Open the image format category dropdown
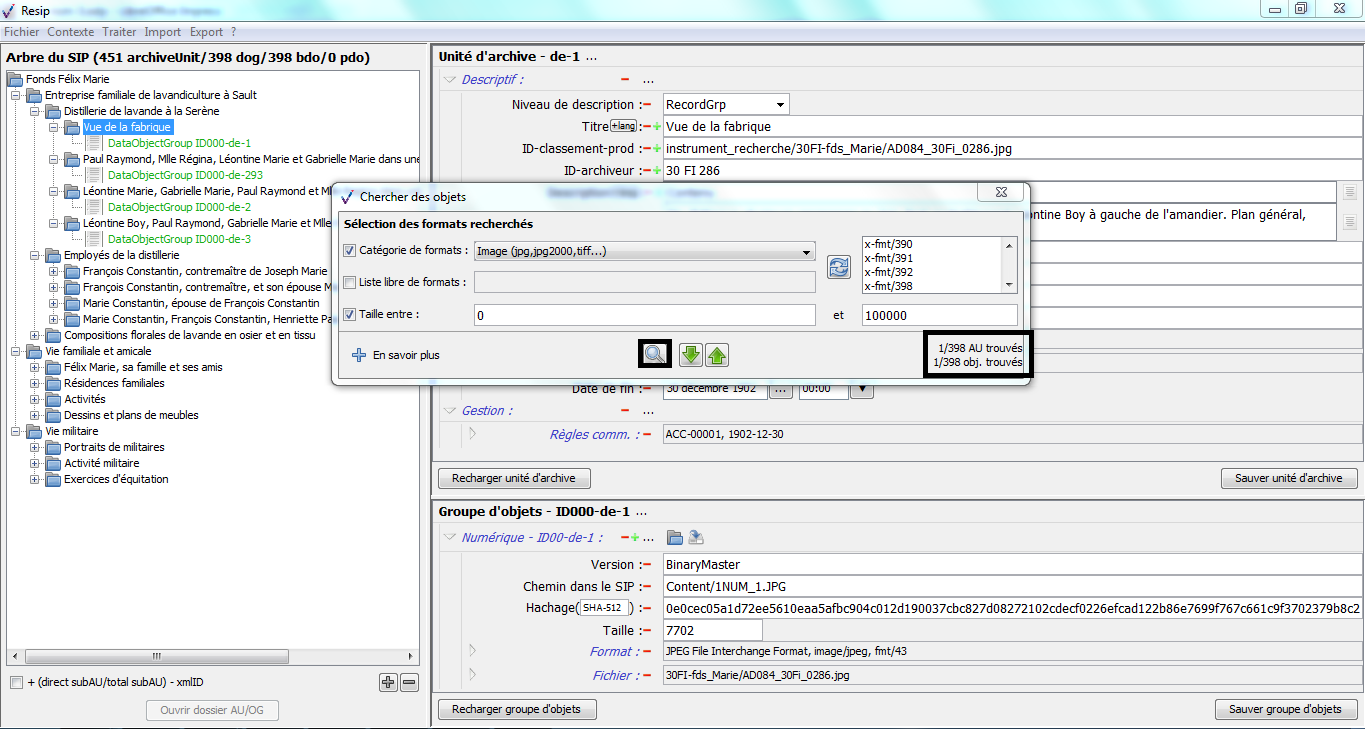The height and width of the screenshot is (729, 1365). (x=806, y=252)
